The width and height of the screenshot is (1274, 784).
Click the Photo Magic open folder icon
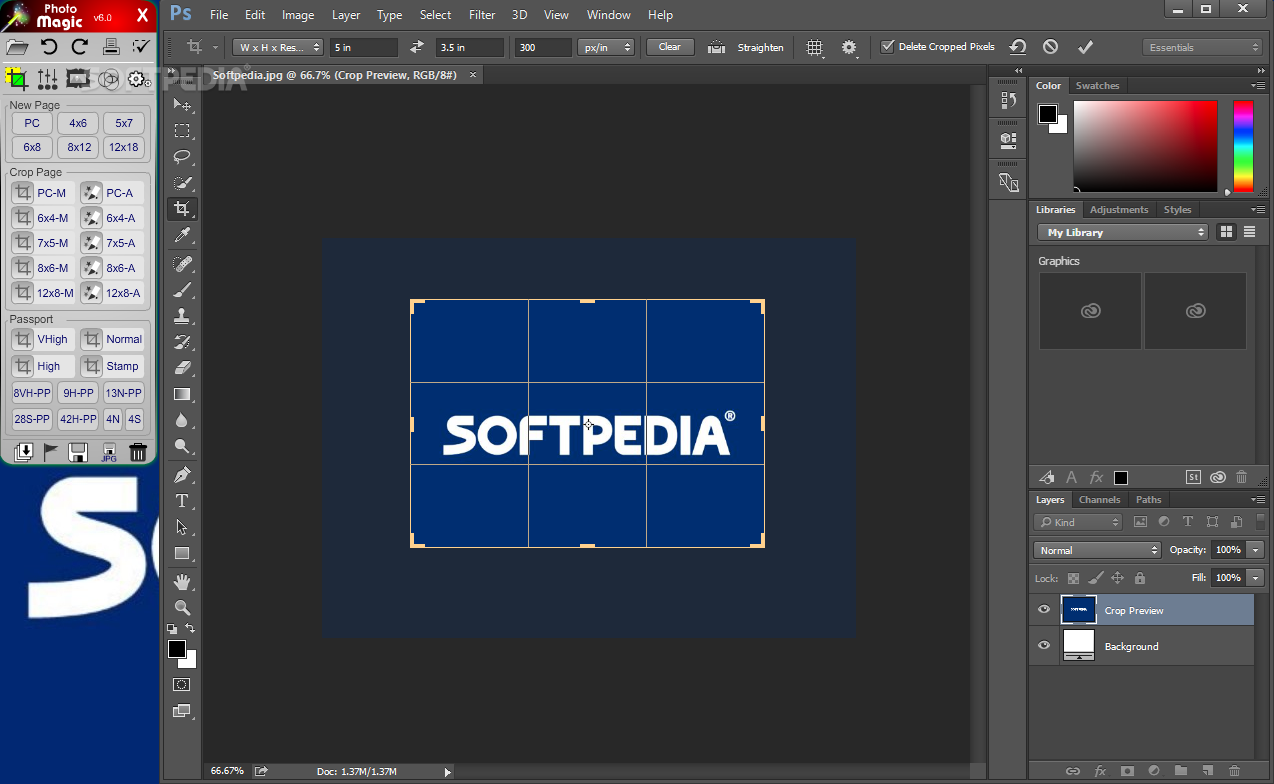pyautogui.click(x=17, y=46)
